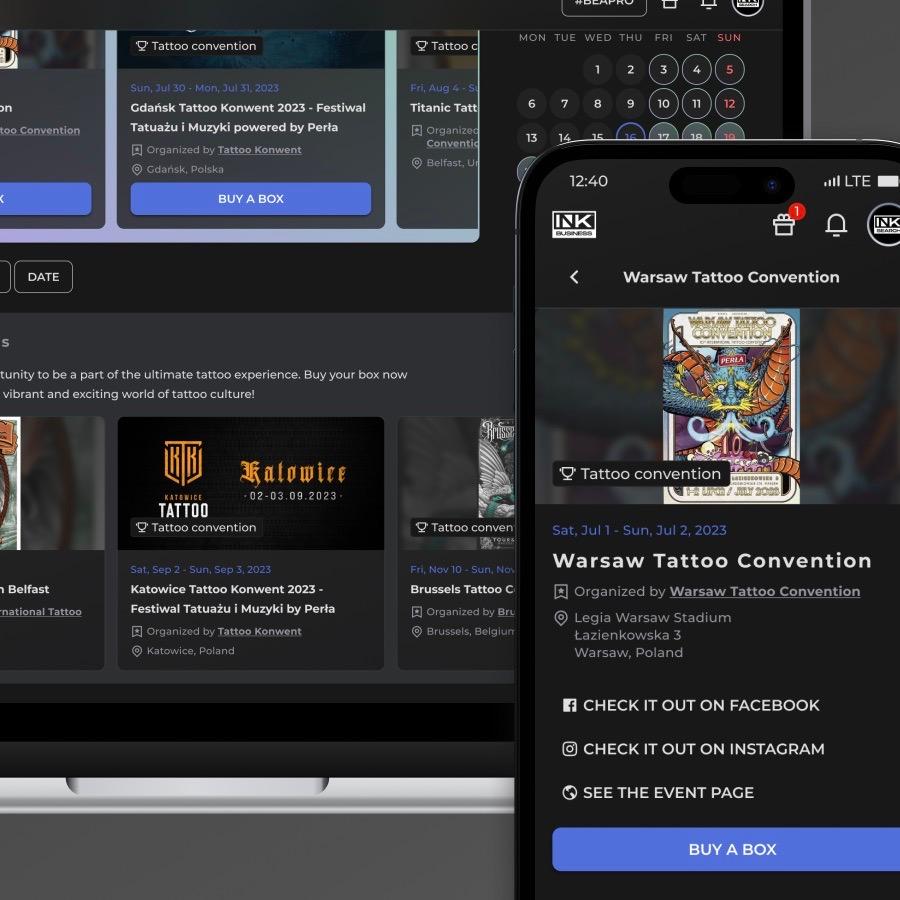
Task: Select day 10 in the calendar
Action: pyautogui.click(x=664, y=103)
